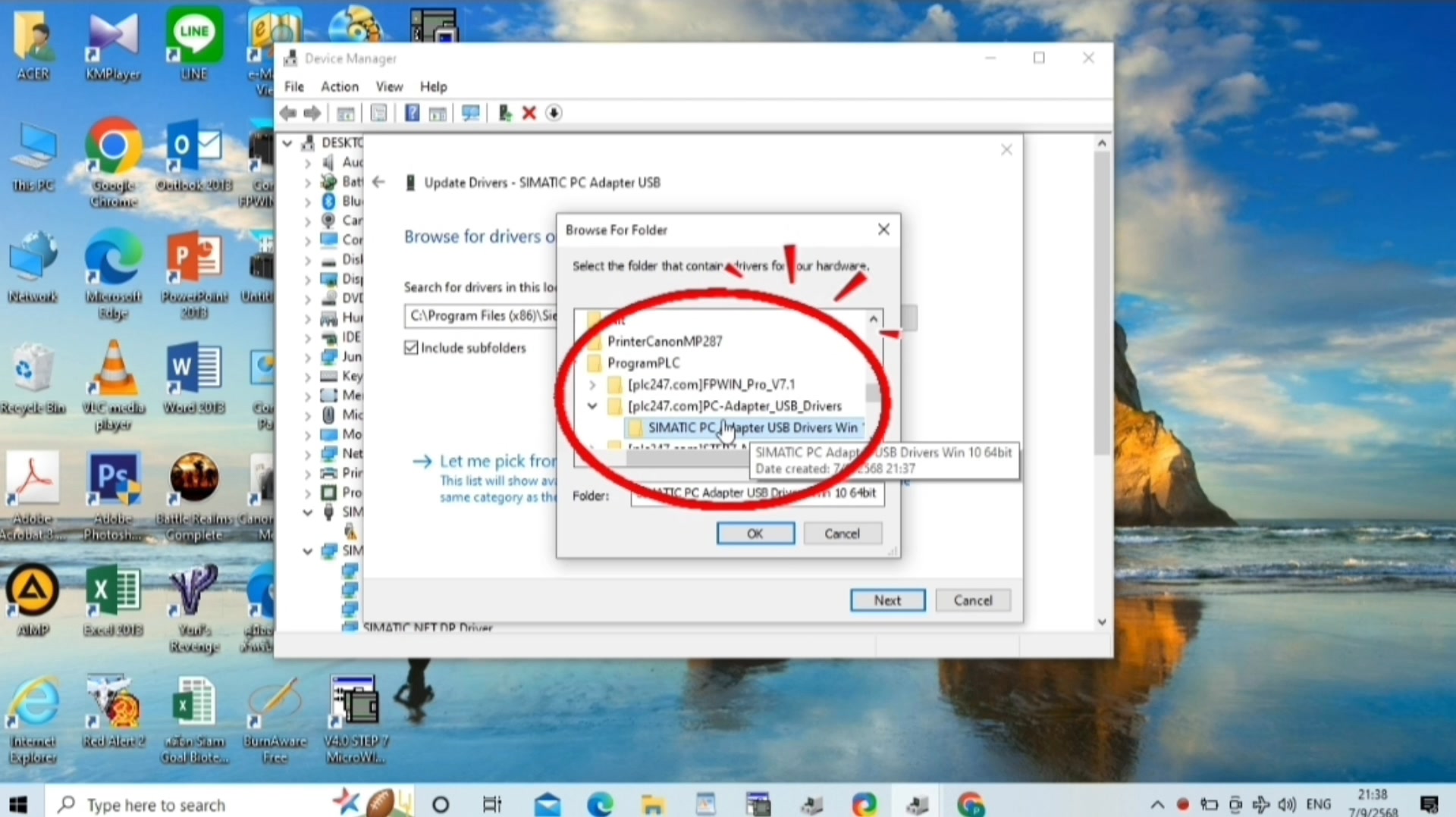The width and height of the screenshot is (1456, 817).
Task: Open Windows Start menu
Action: 19,804
